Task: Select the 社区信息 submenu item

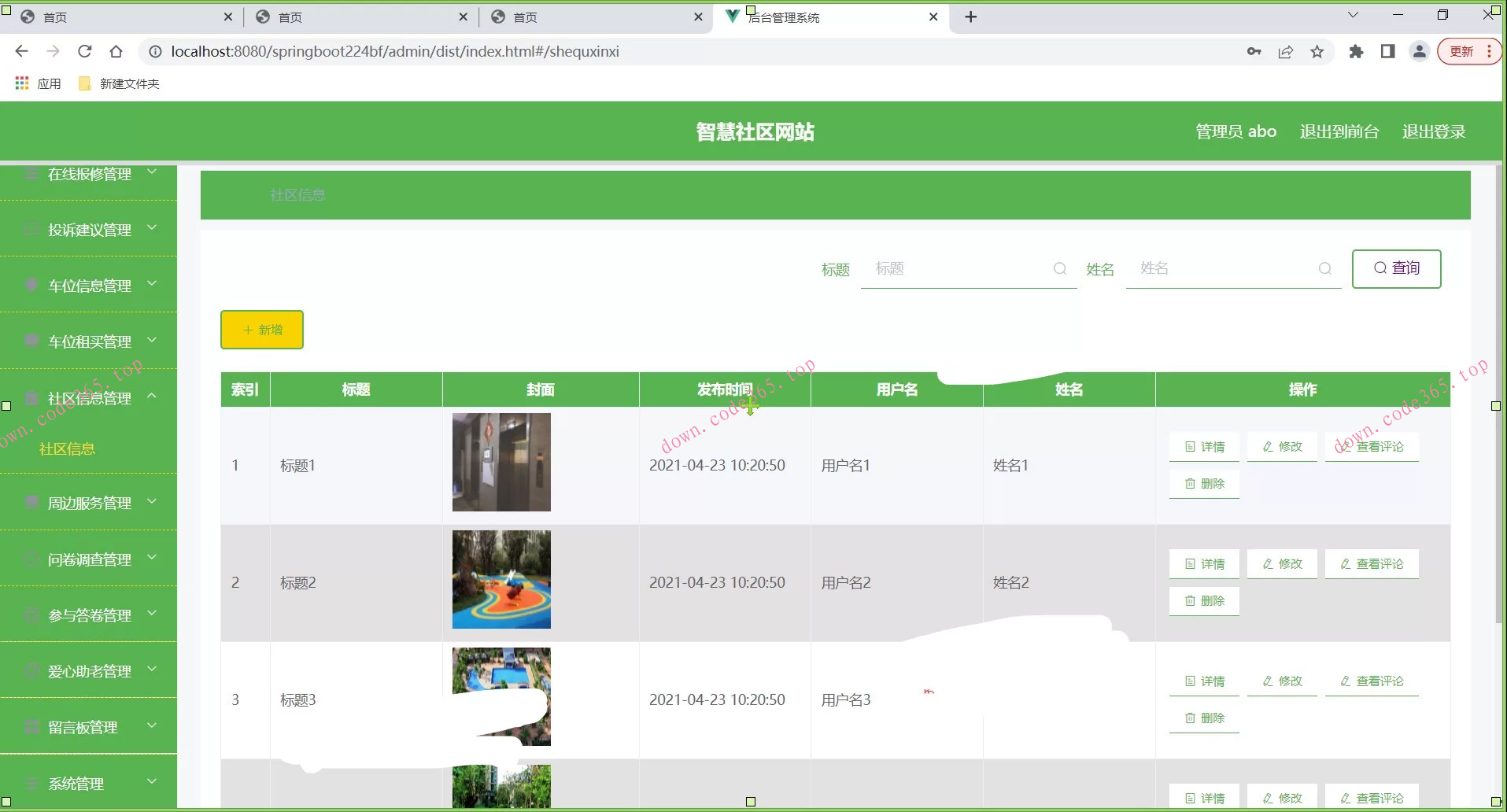Action: [x=67, y=449]
